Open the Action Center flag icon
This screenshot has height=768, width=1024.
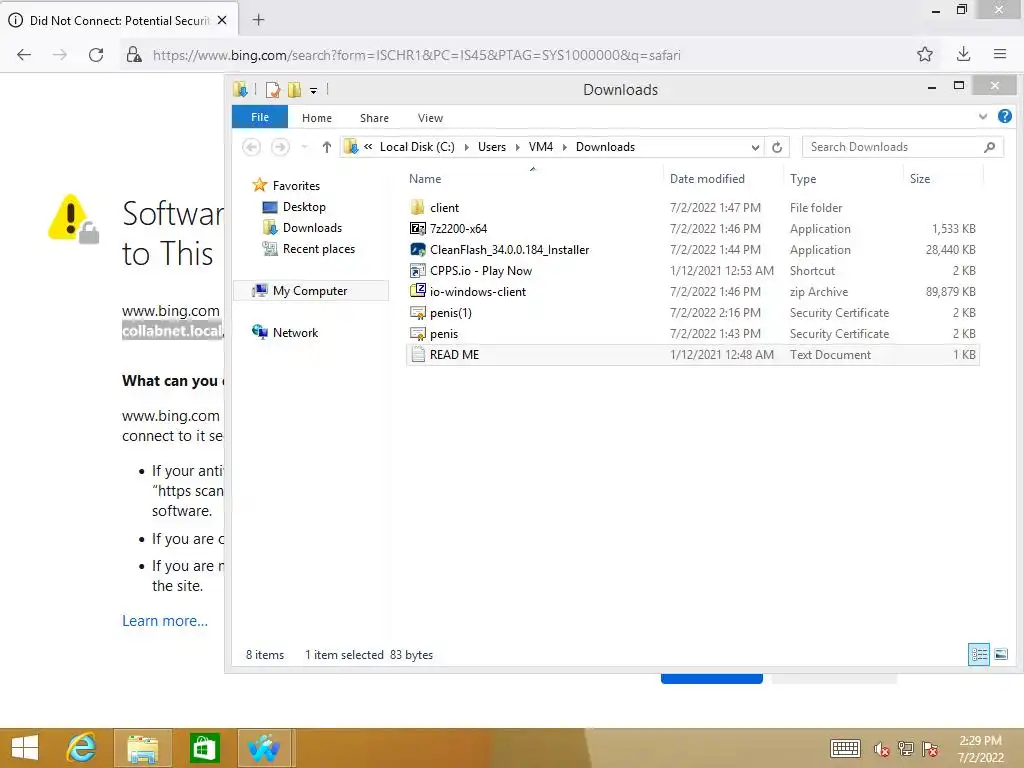tap(930, 749)
